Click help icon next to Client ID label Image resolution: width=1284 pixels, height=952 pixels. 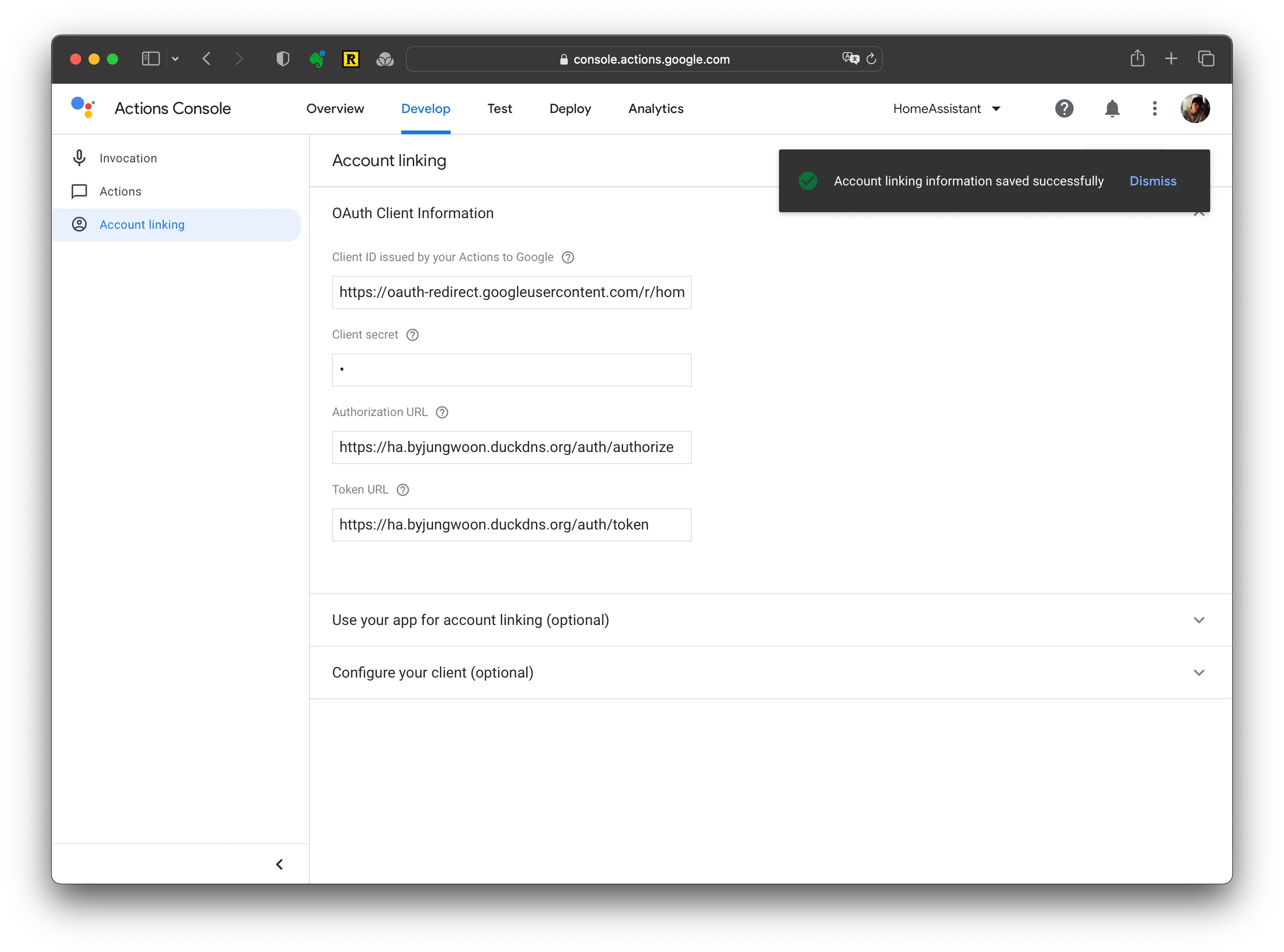(568, 257)
